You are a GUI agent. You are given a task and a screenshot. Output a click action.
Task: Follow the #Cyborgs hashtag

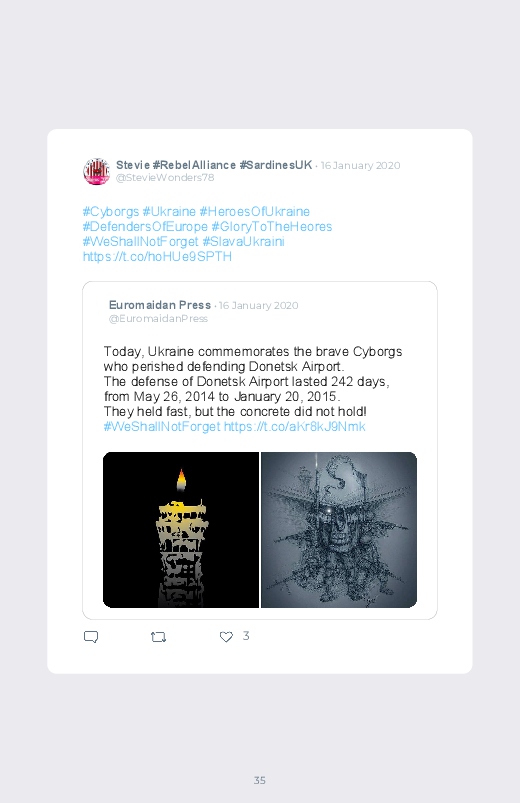click(x=111, y=212)
